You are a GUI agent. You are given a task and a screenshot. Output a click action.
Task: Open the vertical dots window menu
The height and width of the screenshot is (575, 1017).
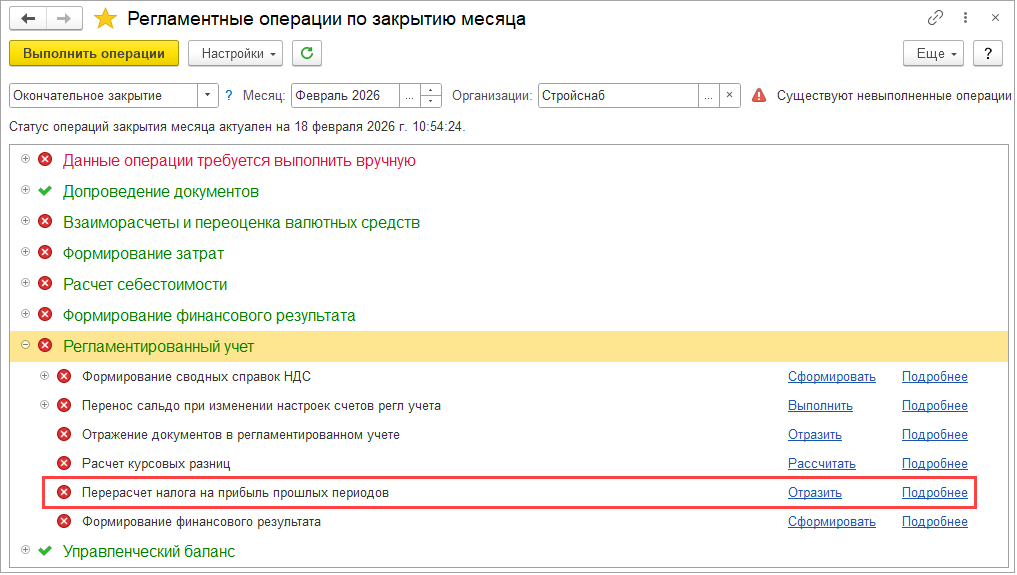point(964,18)
